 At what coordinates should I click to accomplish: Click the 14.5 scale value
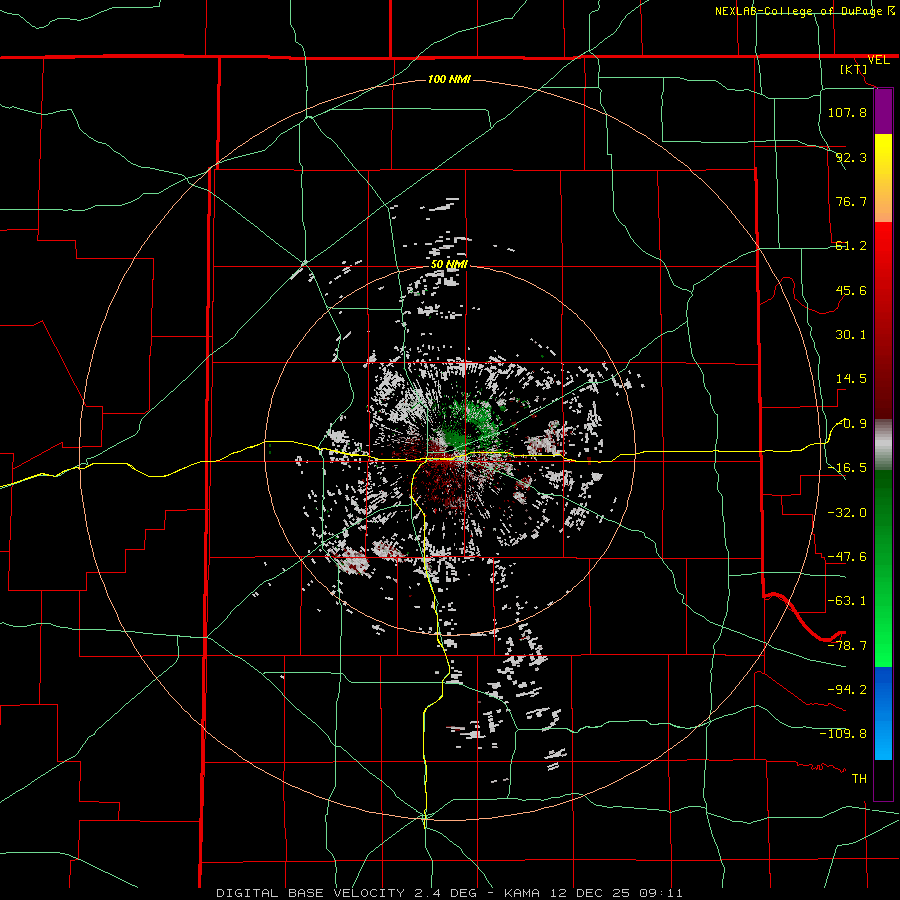click(851, 379)
